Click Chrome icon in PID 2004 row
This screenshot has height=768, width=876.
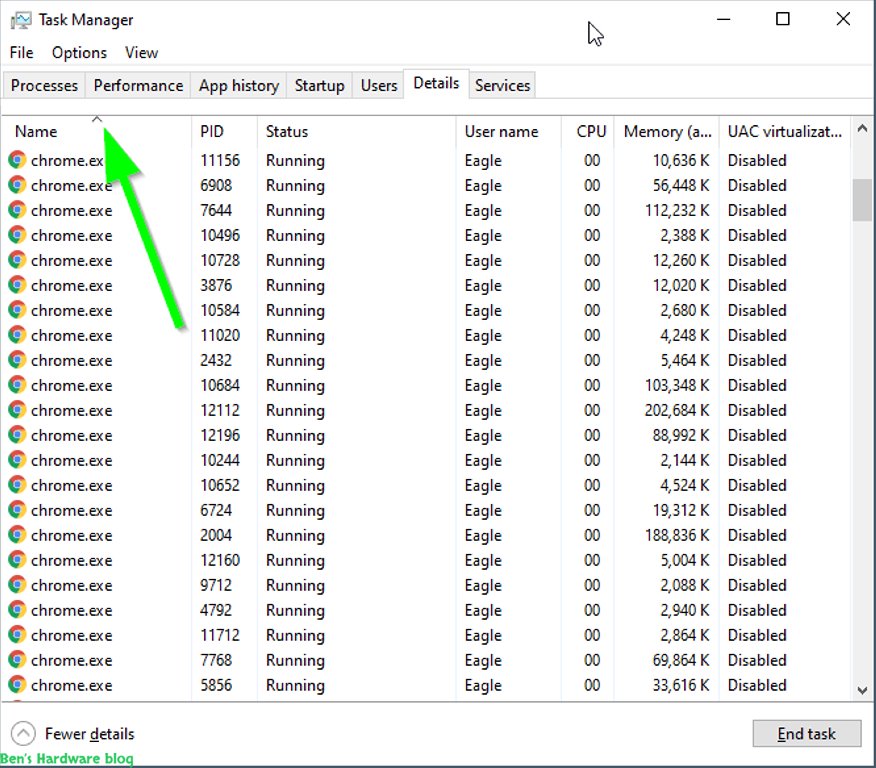17,535
